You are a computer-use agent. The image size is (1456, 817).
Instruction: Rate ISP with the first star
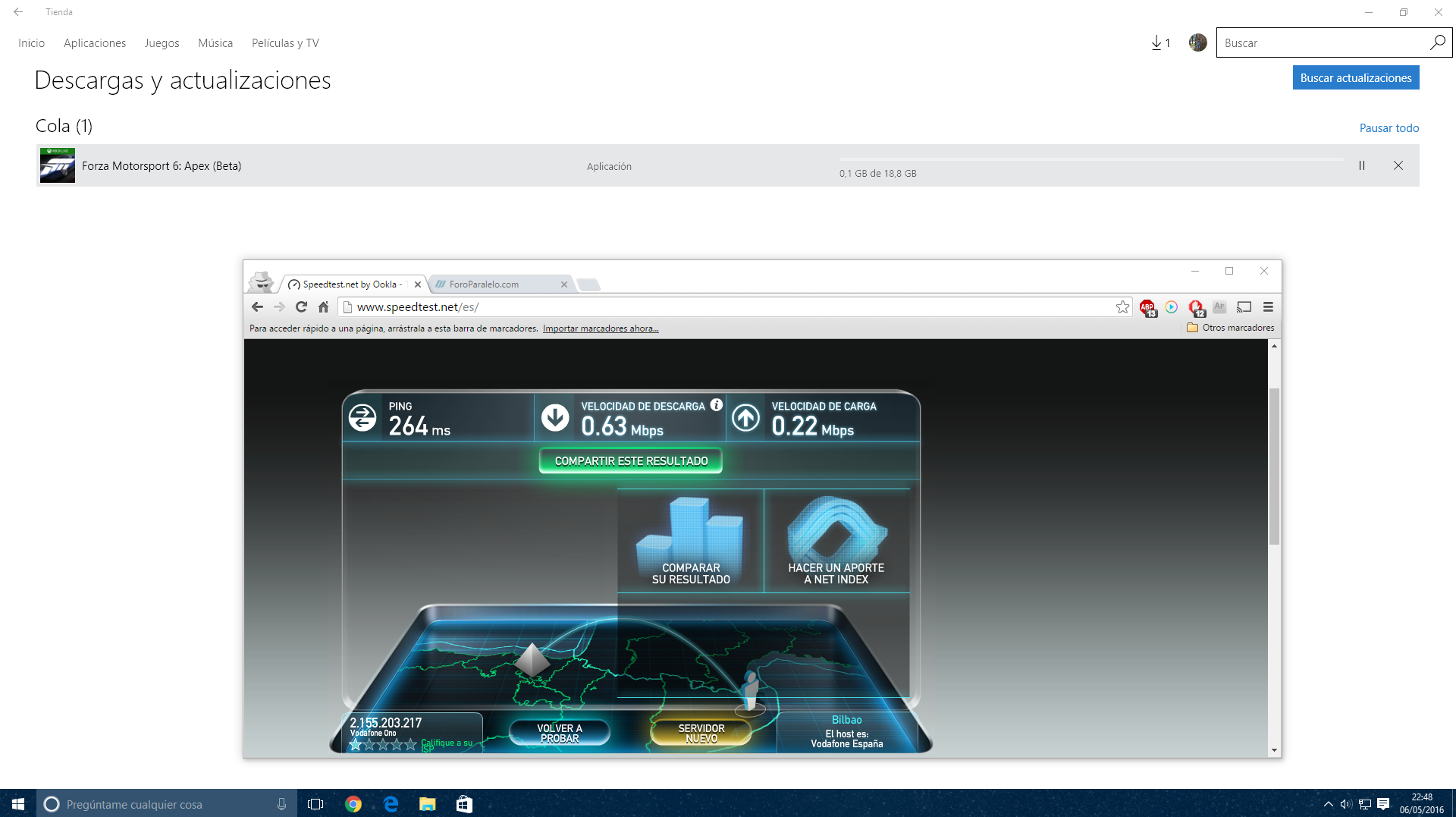[x=355, y=745]
